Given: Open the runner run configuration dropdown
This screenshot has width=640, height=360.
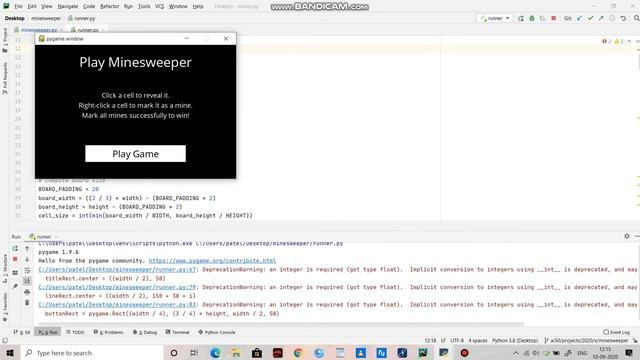Looking at the screenshot, I should 495,18.
